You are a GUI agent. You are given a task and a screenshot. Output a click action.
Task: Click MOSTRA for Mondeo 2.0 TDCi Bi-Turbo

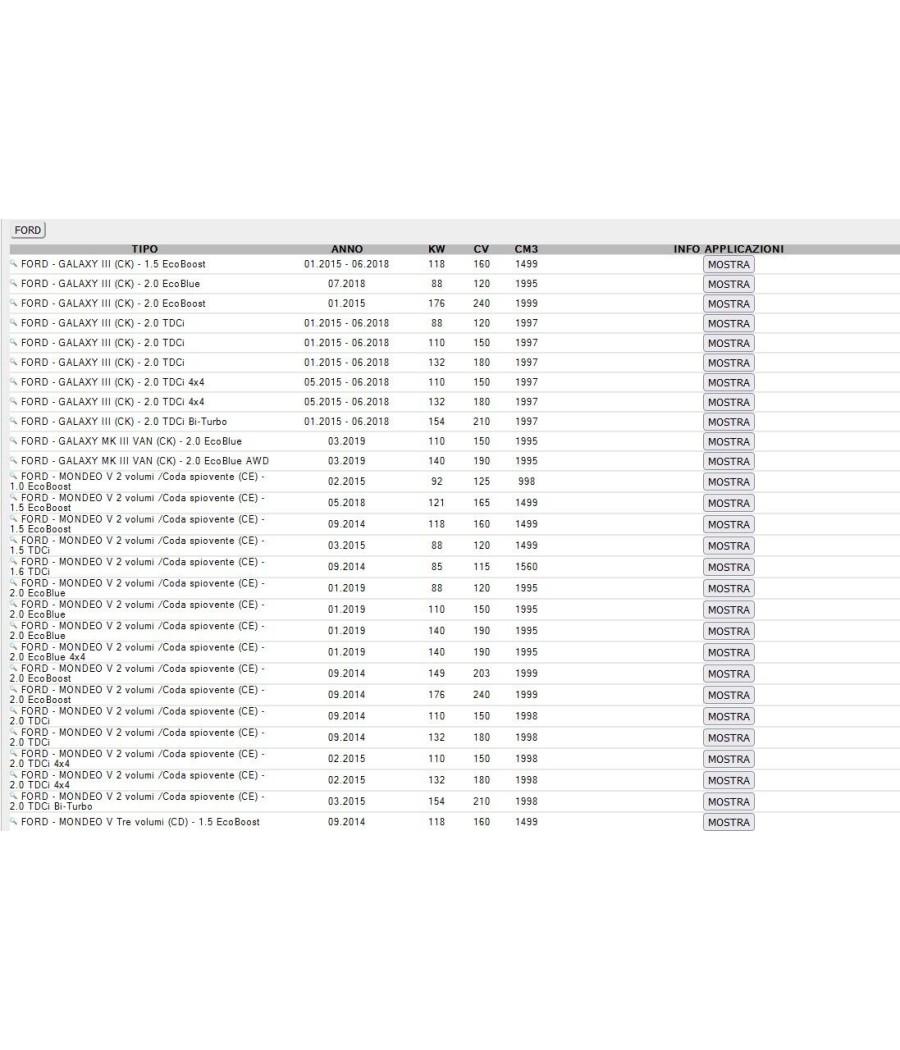click(x=729, y=802)
